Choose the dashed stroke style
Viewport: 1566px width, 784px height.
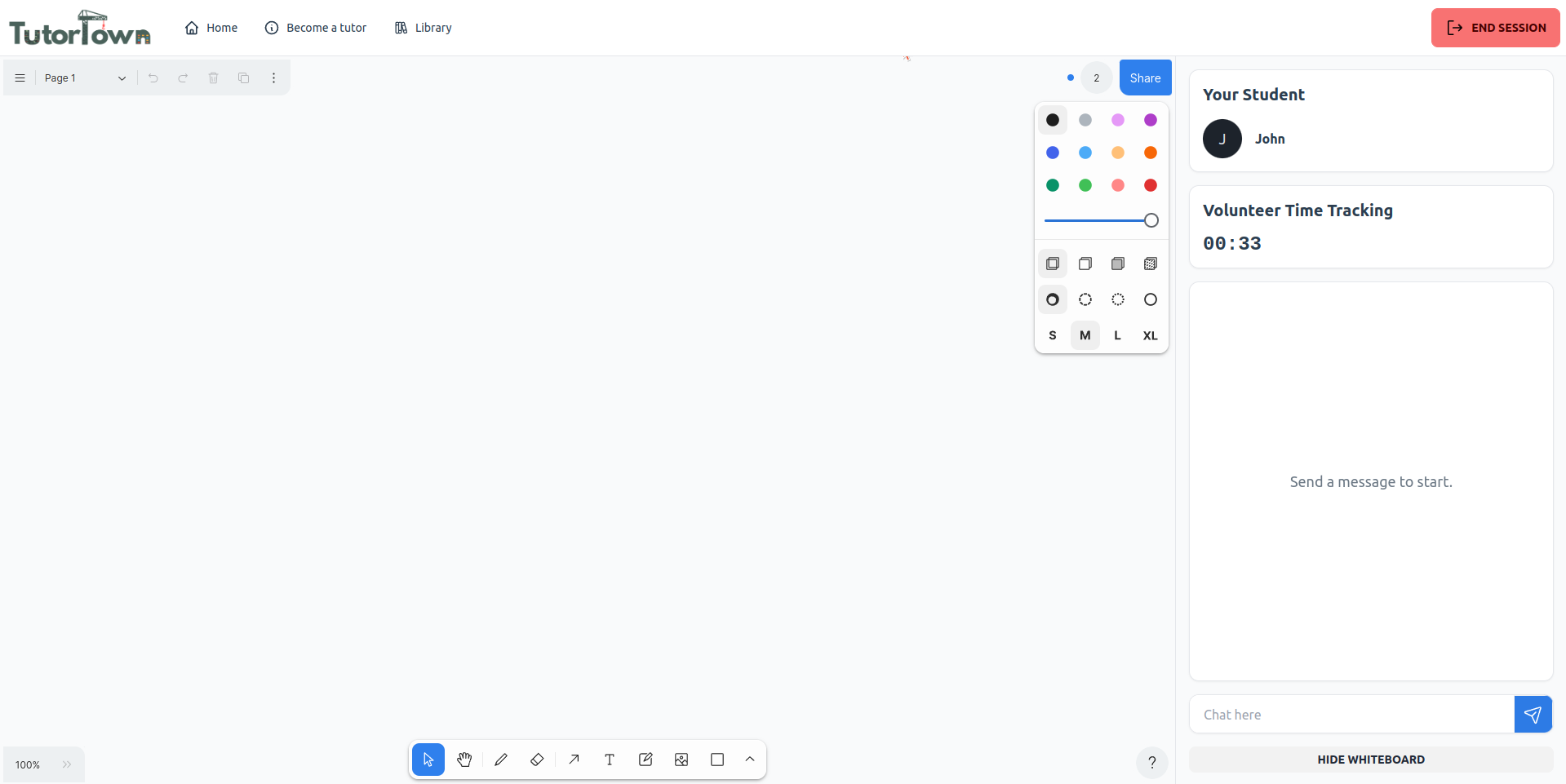point(1085,299)
